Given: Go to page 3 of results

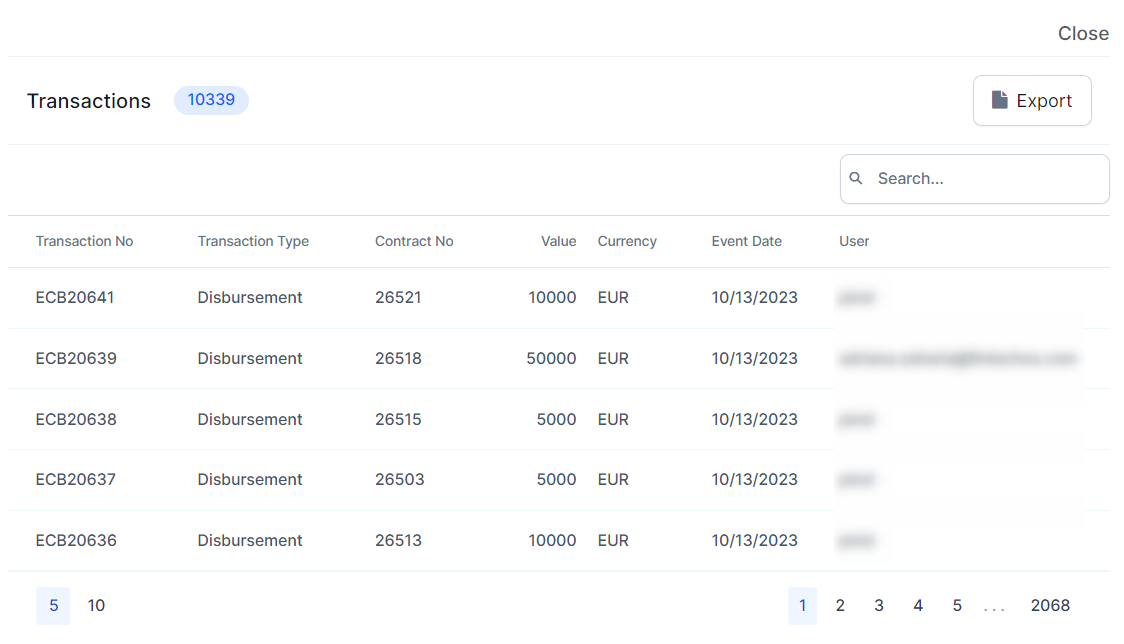Looking at the screenshot, I should 879,606.
